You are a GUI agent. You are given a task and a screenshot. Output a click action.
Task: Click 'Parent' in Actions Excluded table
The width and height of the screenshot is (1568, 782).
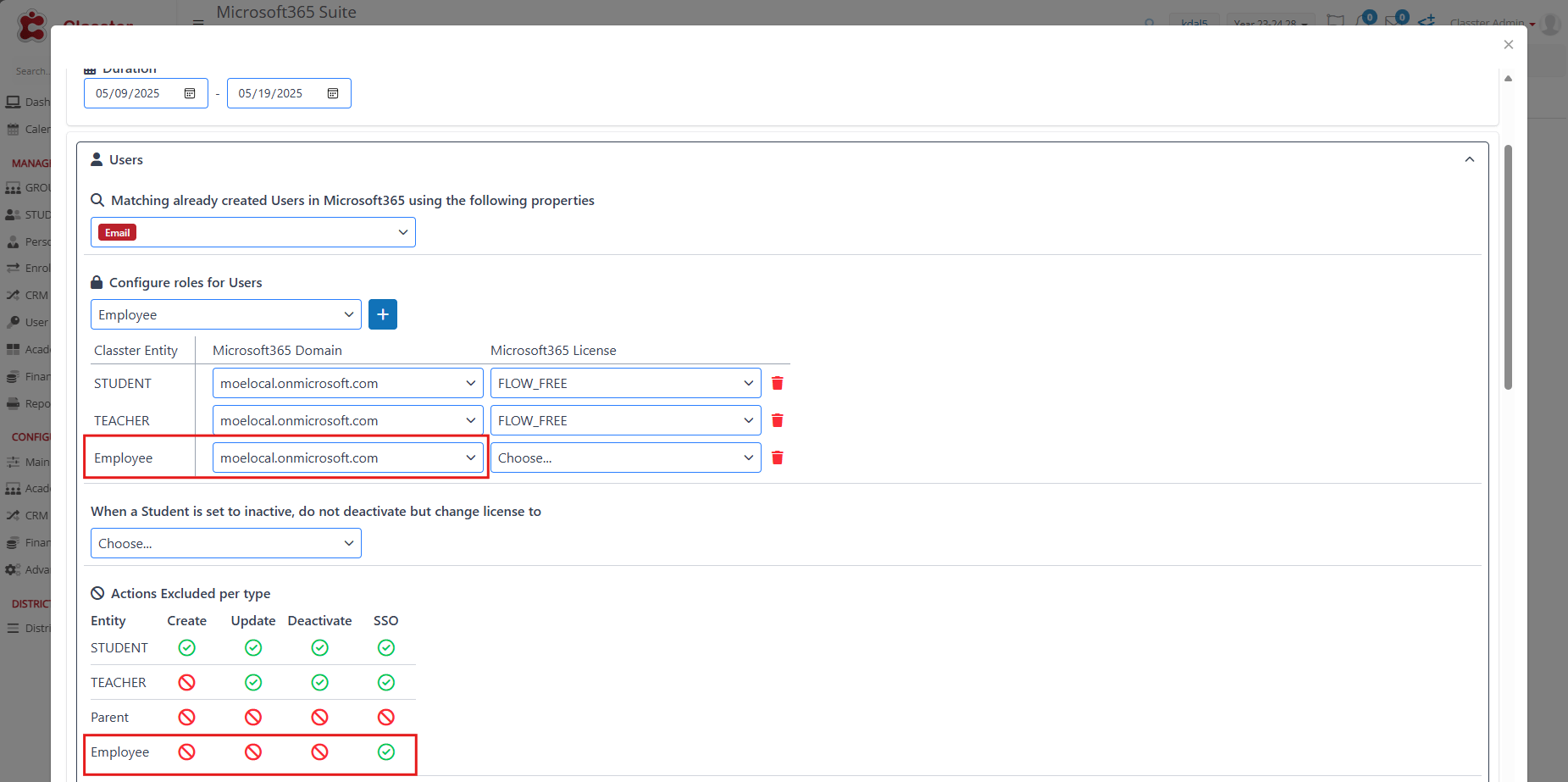pyautogui.click(x=110, y=717)
